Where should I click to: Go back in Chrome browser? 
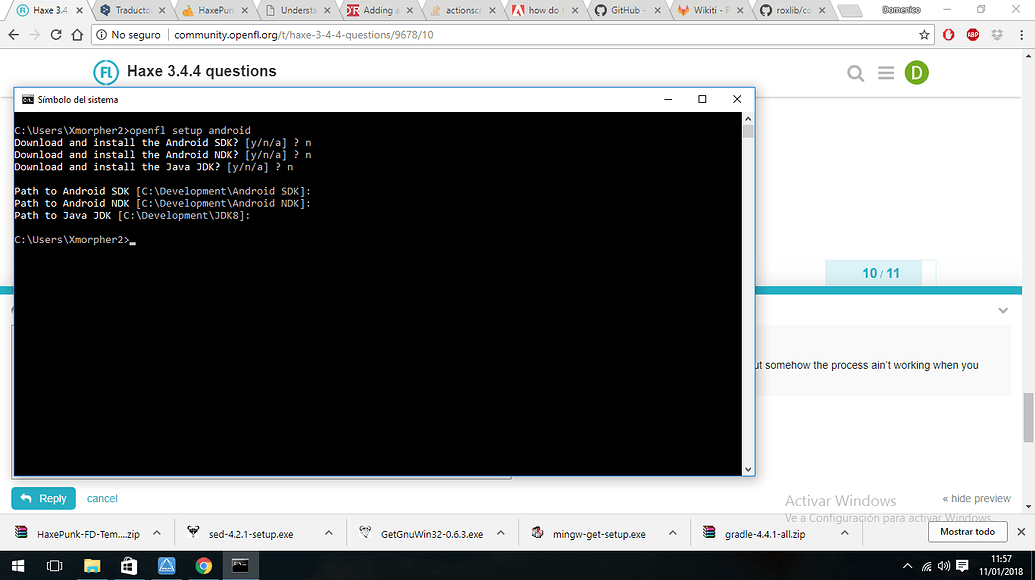14,35
